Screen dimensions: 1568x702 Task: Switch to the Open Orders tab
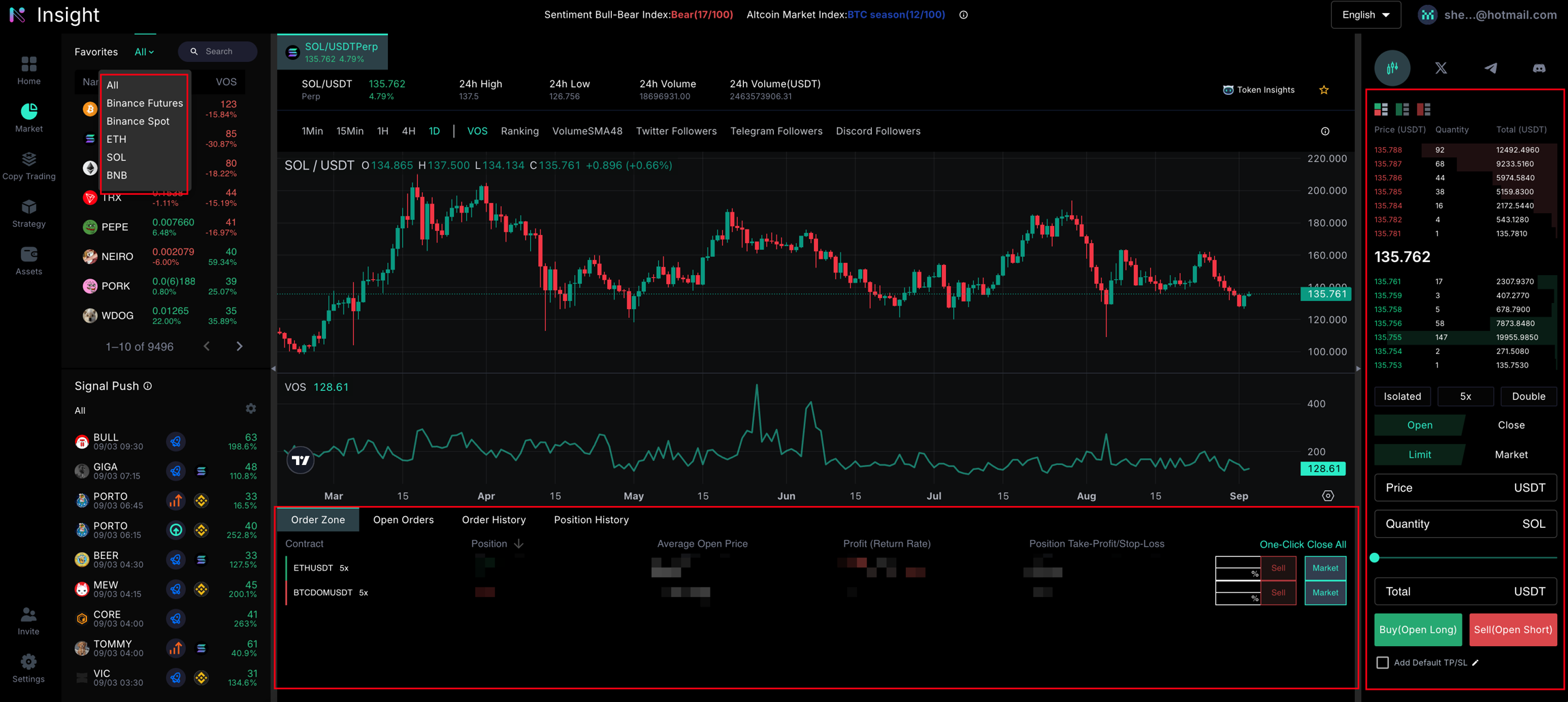pos(403,520)
